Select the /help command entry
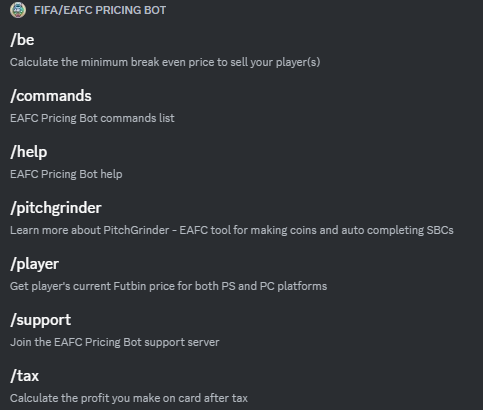Viewport: 483px width, 410px height. tap(29, 152)
